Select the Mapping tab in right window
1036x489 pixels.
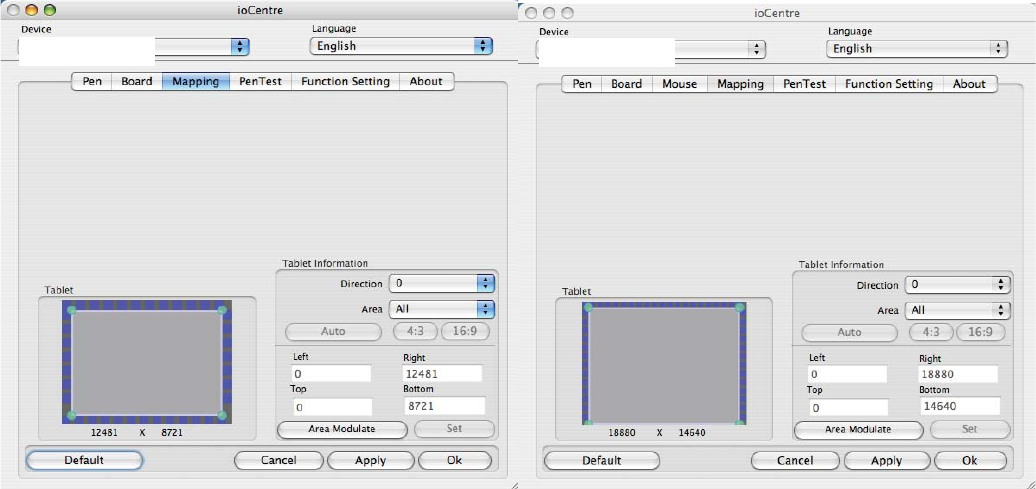click(740, 84)
